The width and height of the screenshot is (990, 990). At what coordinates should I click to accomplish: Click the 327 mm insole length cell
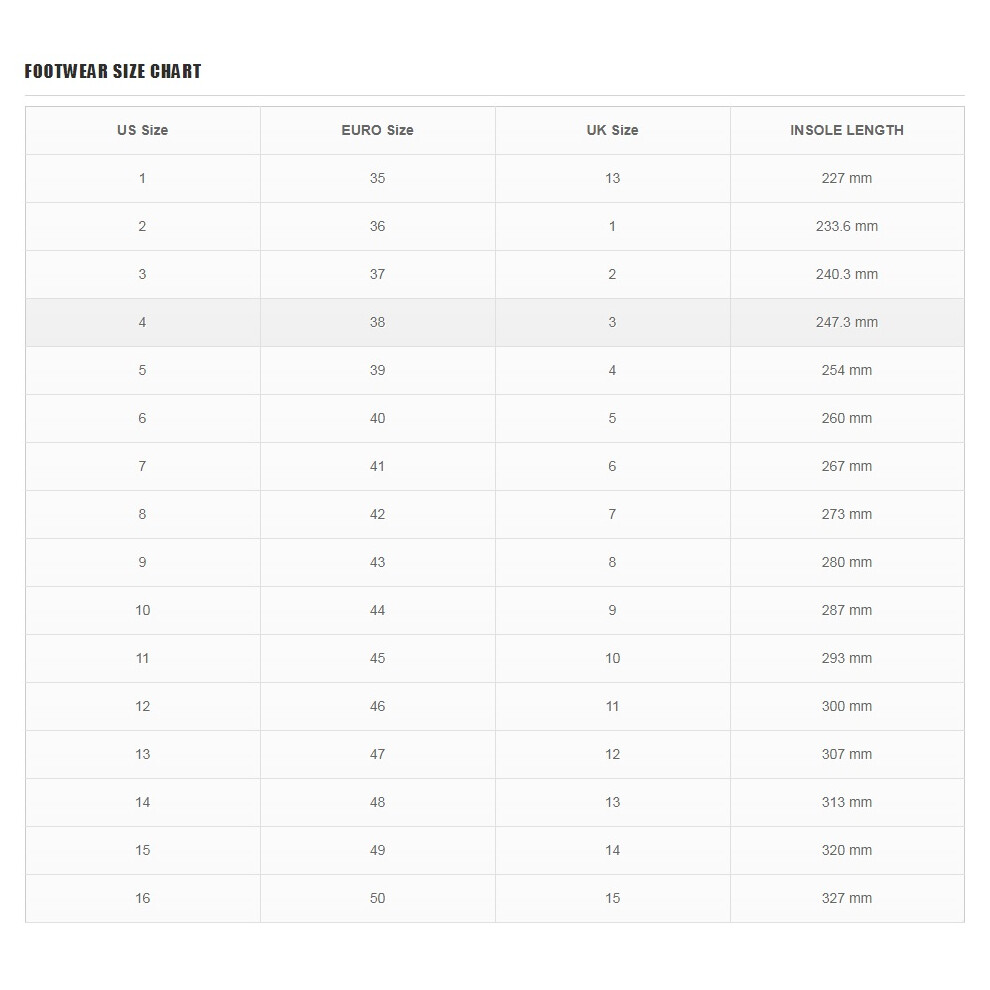(847, 898)
